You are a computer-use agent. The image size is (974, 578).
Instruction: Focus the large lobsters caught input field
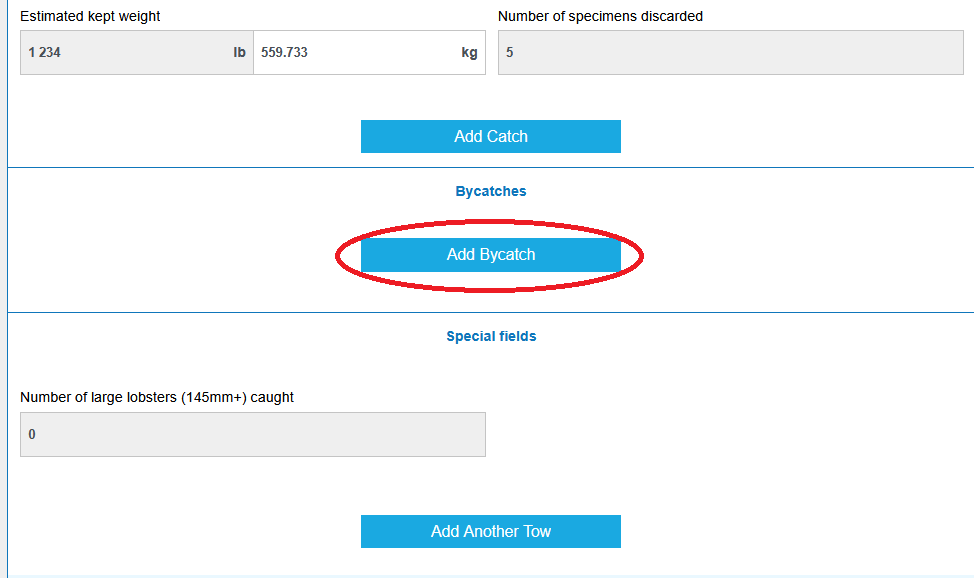pyautogui.click(x=252, y=435)
